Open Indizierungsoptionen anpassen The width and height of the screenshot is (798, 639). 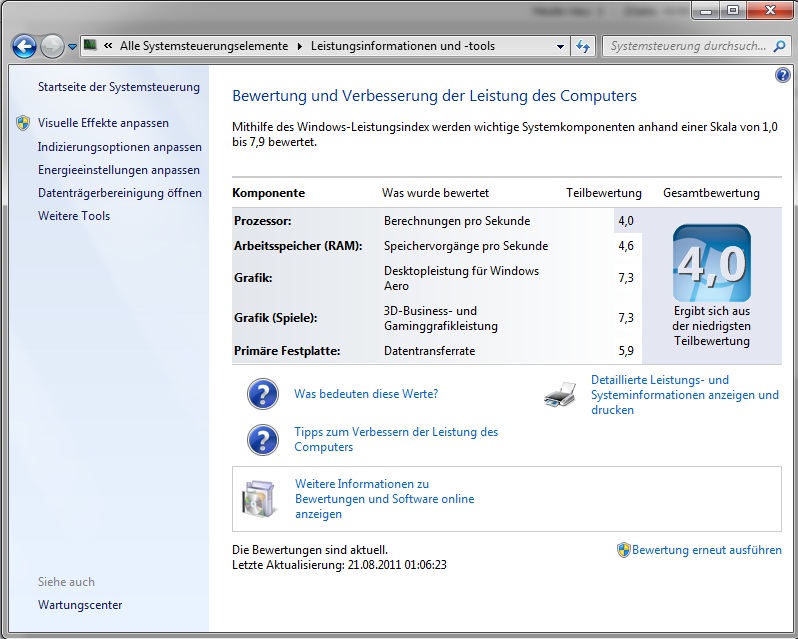[x=120, y=147]
